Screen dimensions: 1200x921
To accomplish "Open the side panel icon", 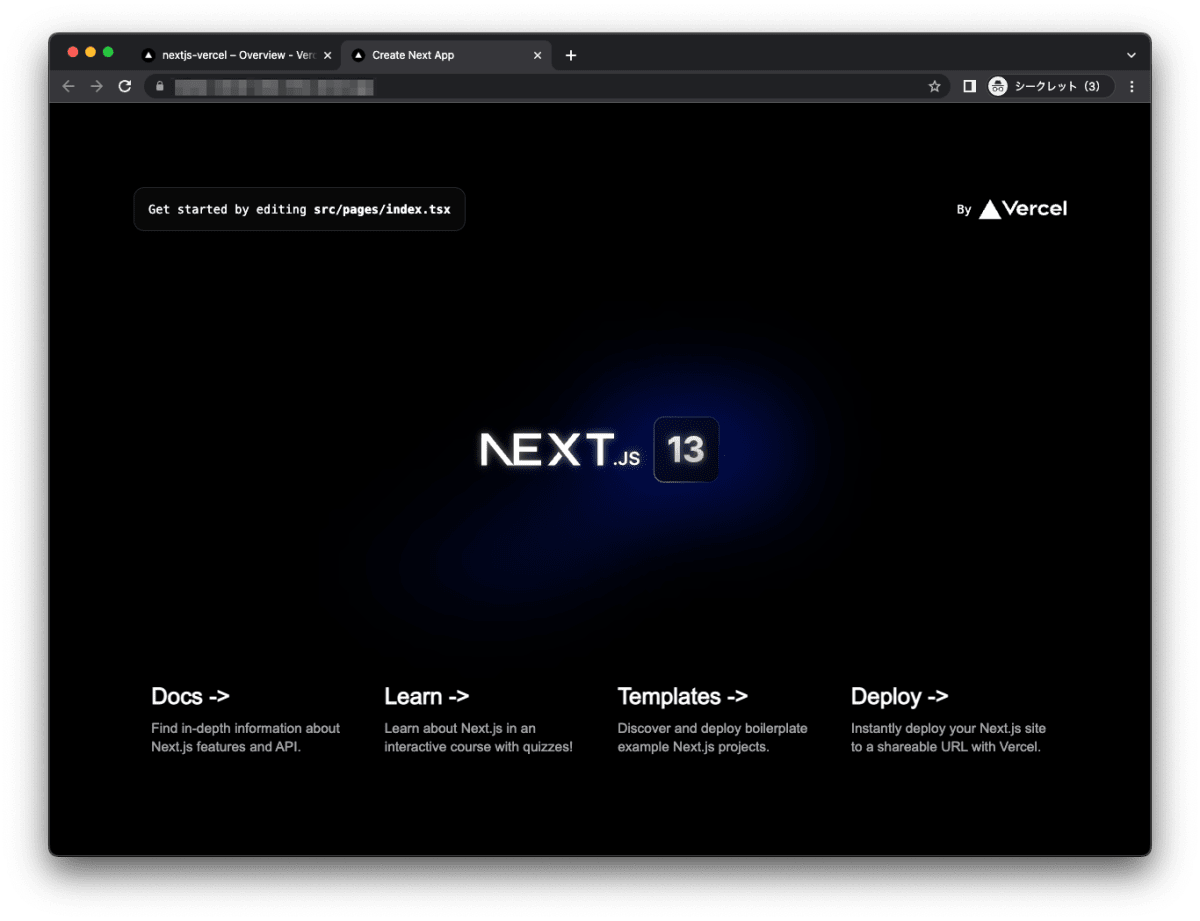I will (968, 86).
